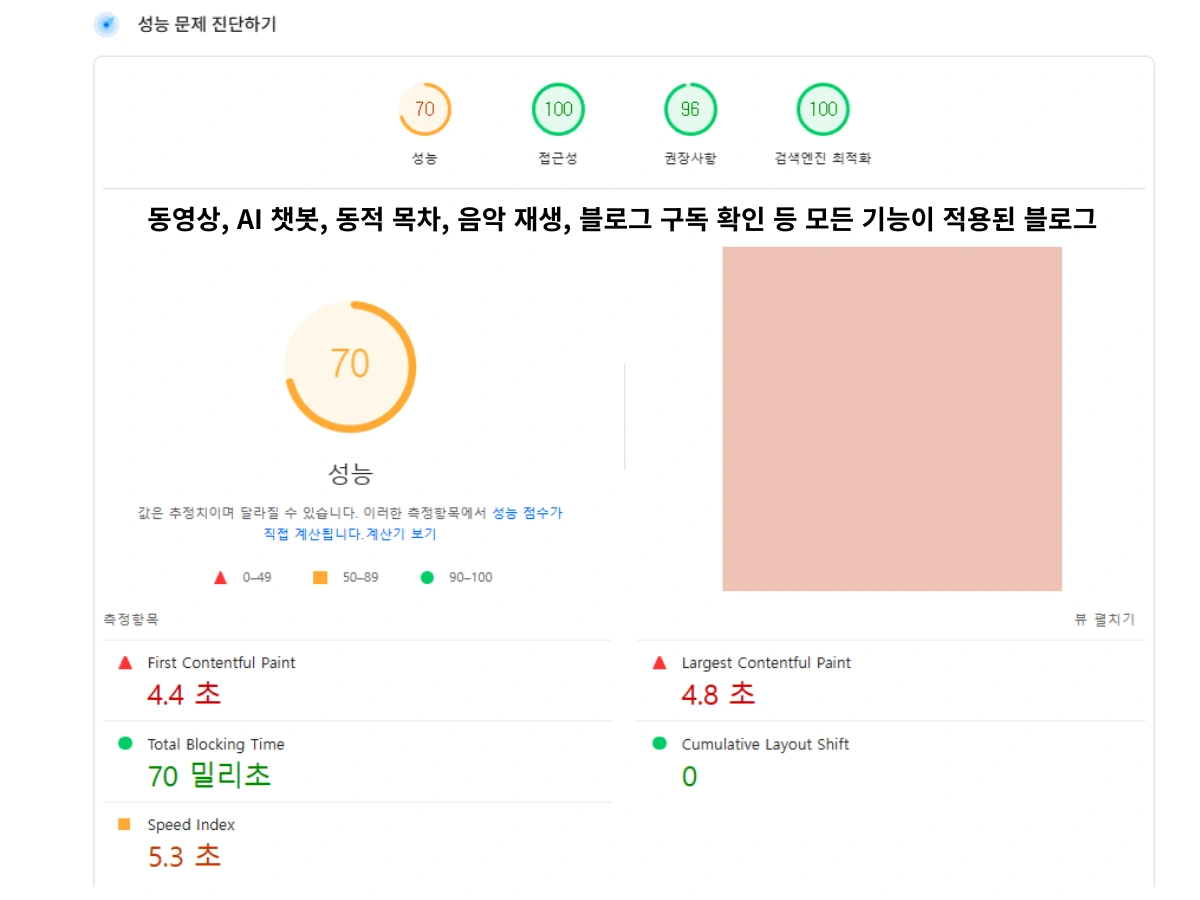Click the green circle 90–100 legend icon
The width and height of the screenshot is (1200, 900).
427,577
